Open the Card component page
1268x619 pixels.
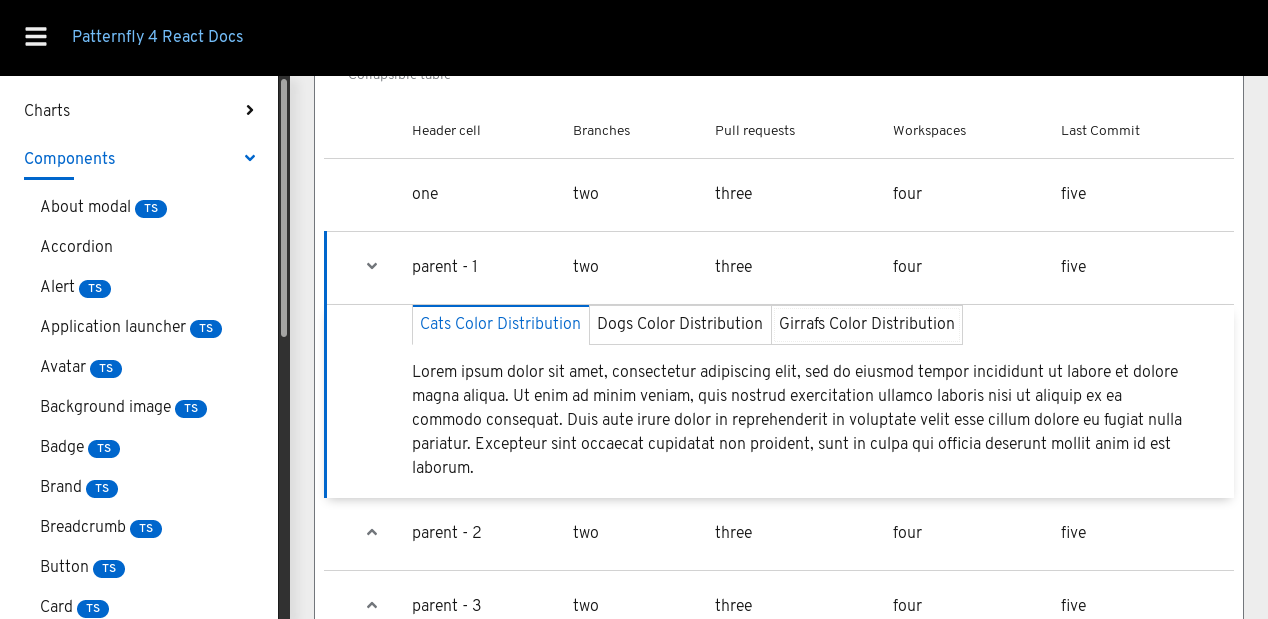58,607
